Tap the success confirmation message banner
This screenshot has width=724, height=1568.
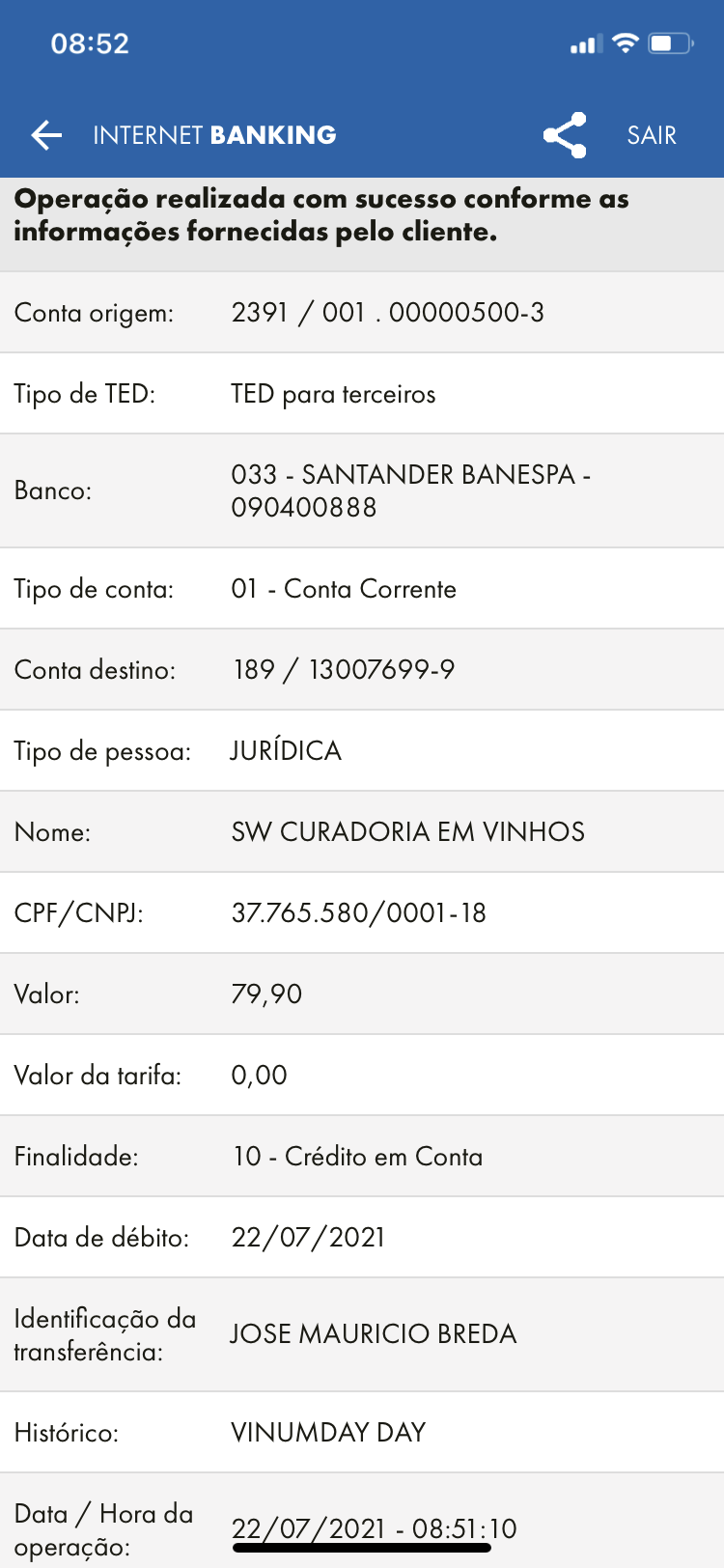(321, 215)
